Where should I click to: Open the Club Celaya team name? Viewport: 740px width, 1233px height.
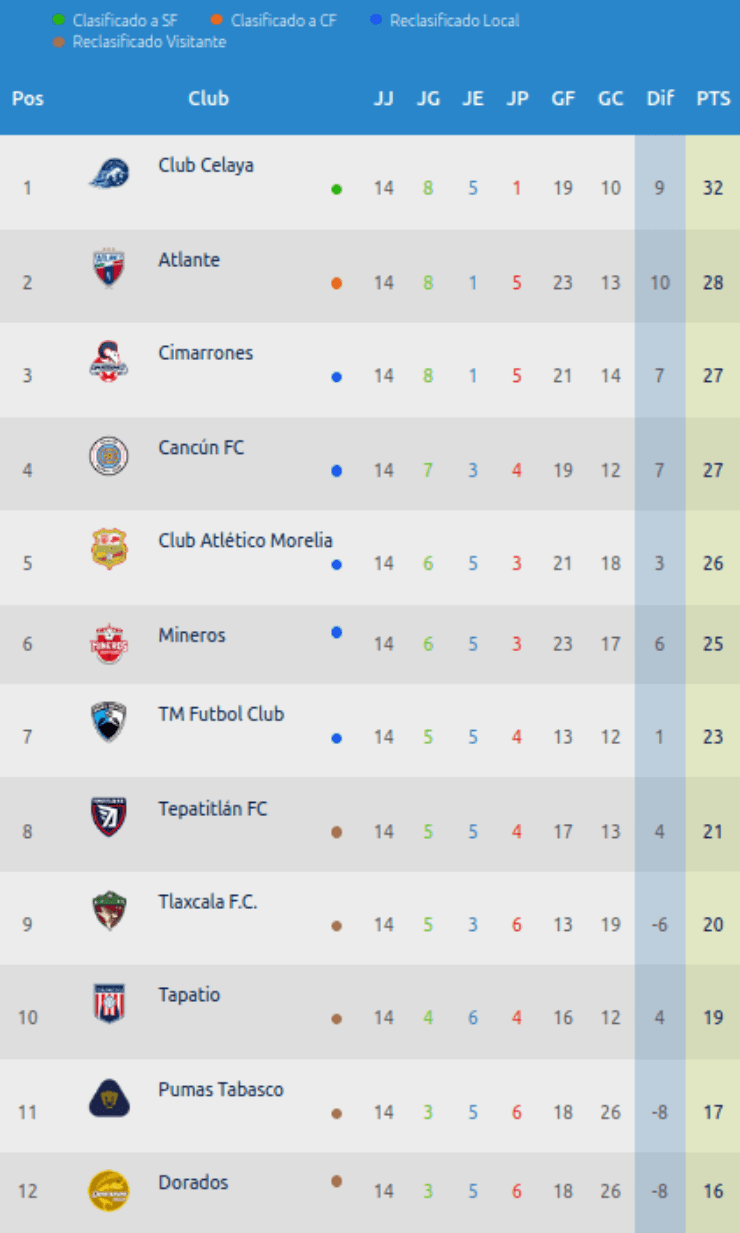point(206,165)
